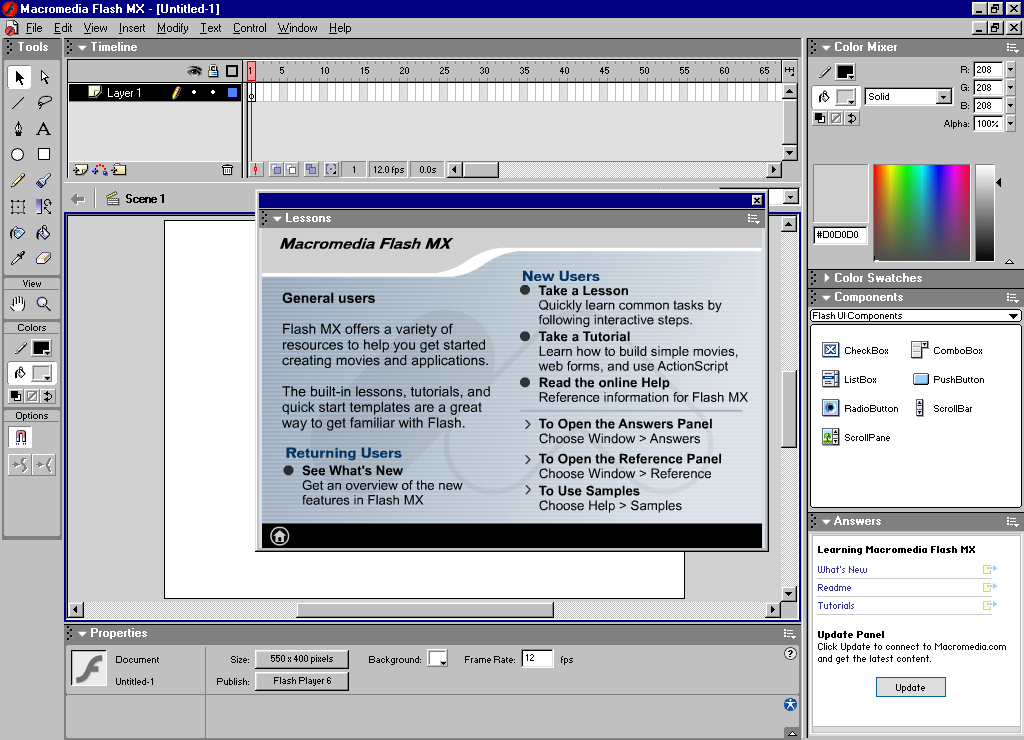
Task: Pick a color in the Color Mixer spectrum
Action: [x=921, y=213]
